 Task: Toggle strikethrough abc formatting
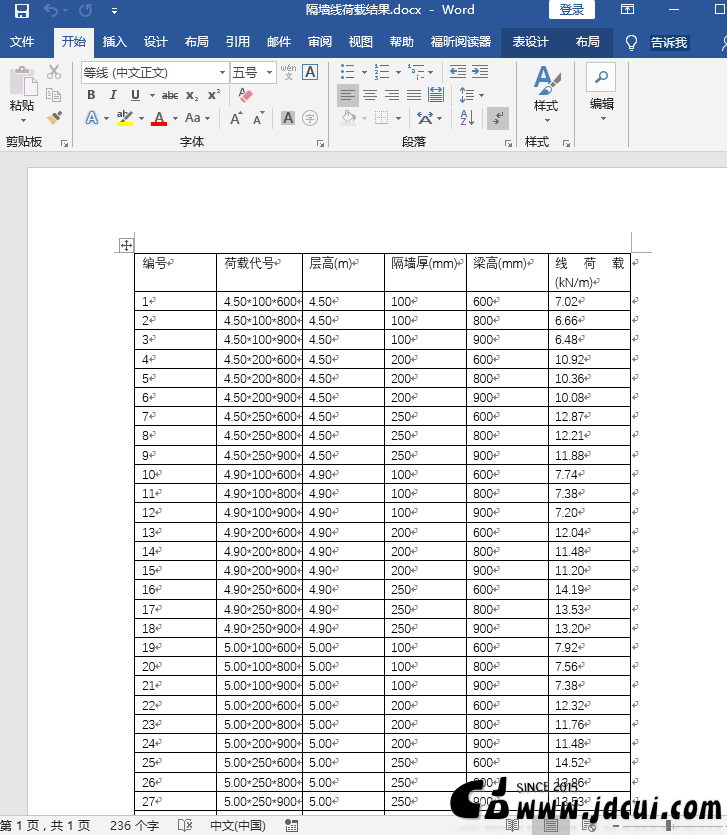[170, 95]
